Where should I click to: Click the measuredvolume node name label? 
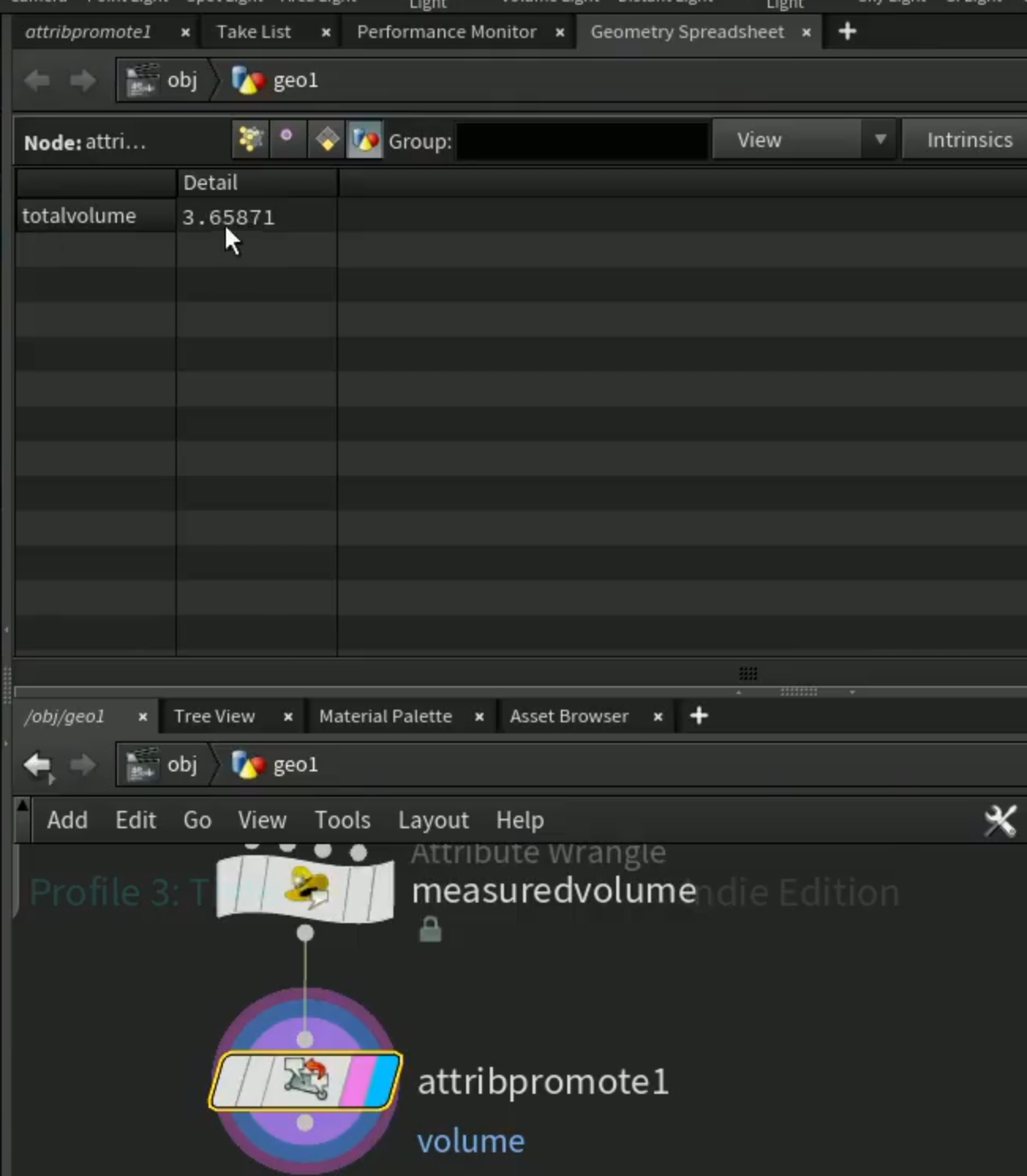(x=554, y=891)
